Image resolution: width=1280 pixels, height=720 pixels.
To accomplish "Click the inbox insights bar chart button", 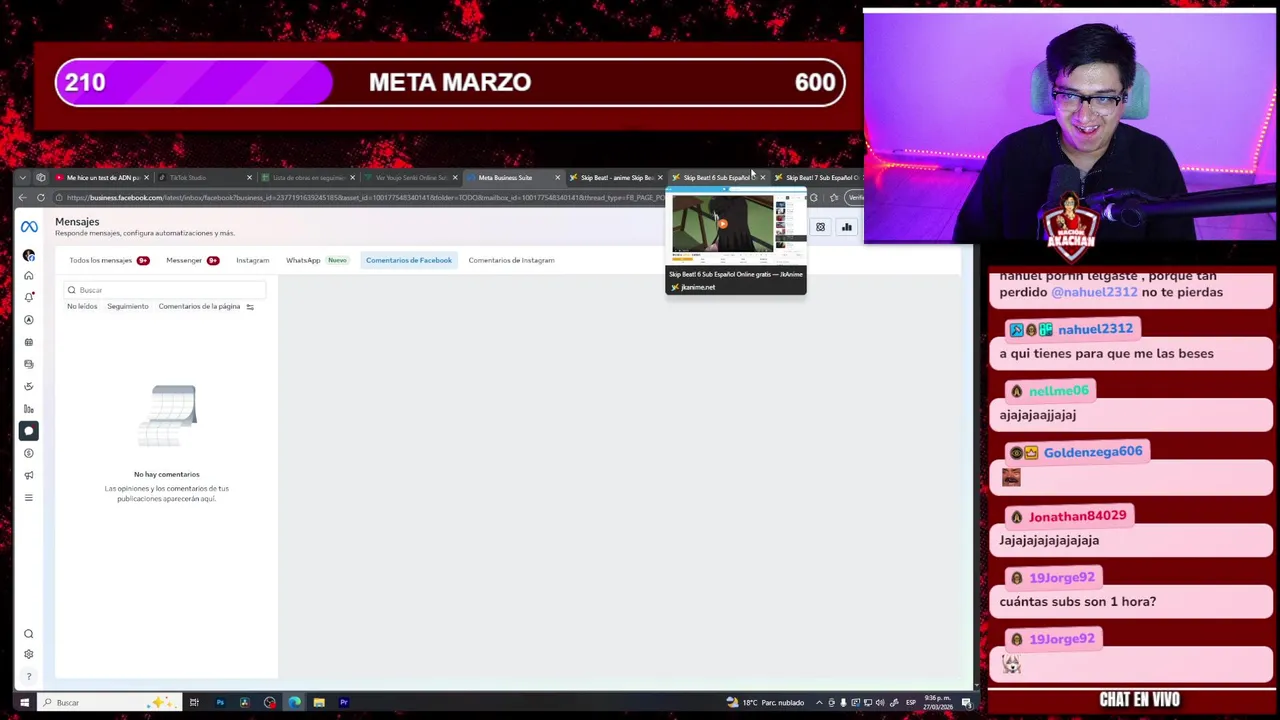I will click(x=846, y=227).
